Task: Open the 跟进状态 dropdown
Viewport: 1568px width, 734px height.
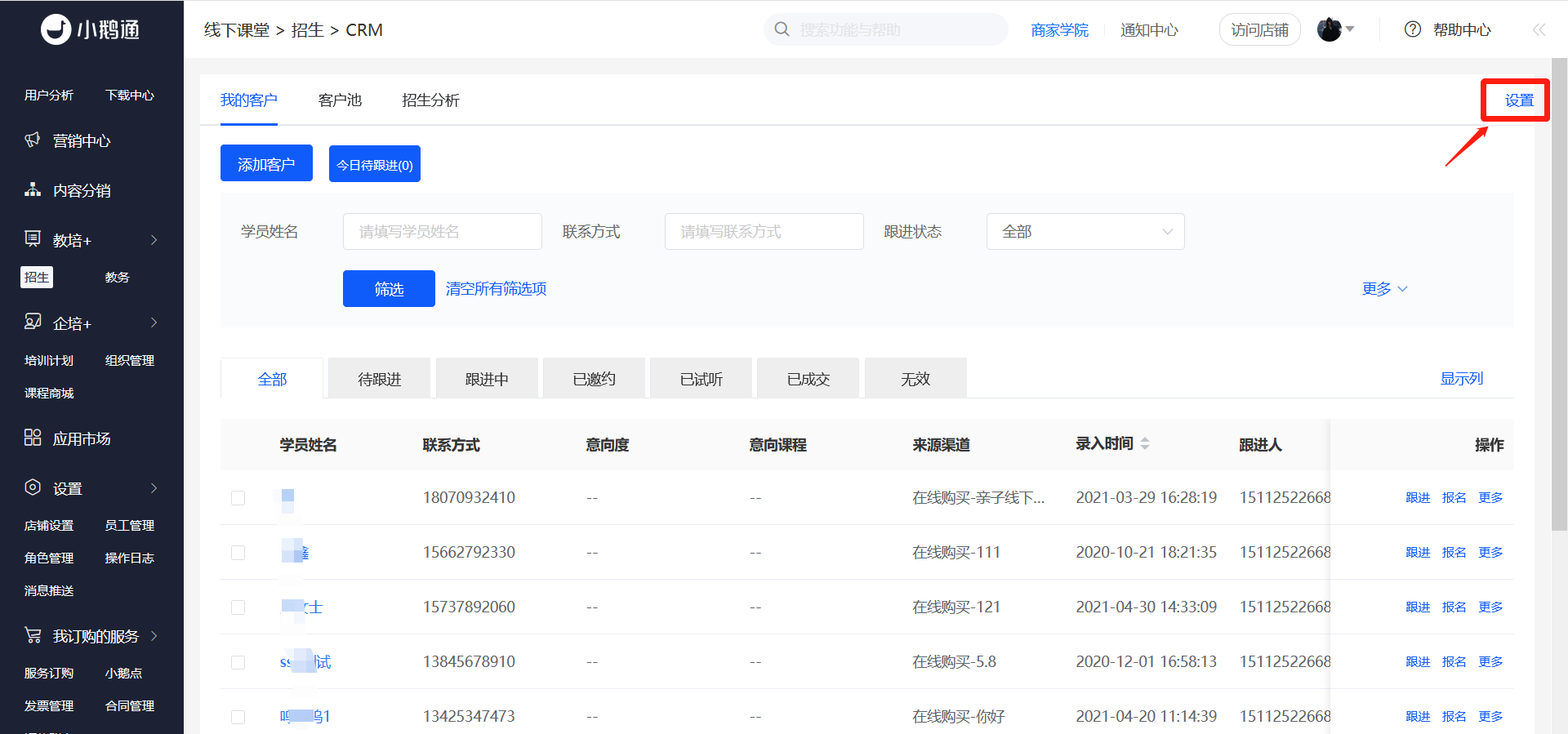Action: (1085, 232)
